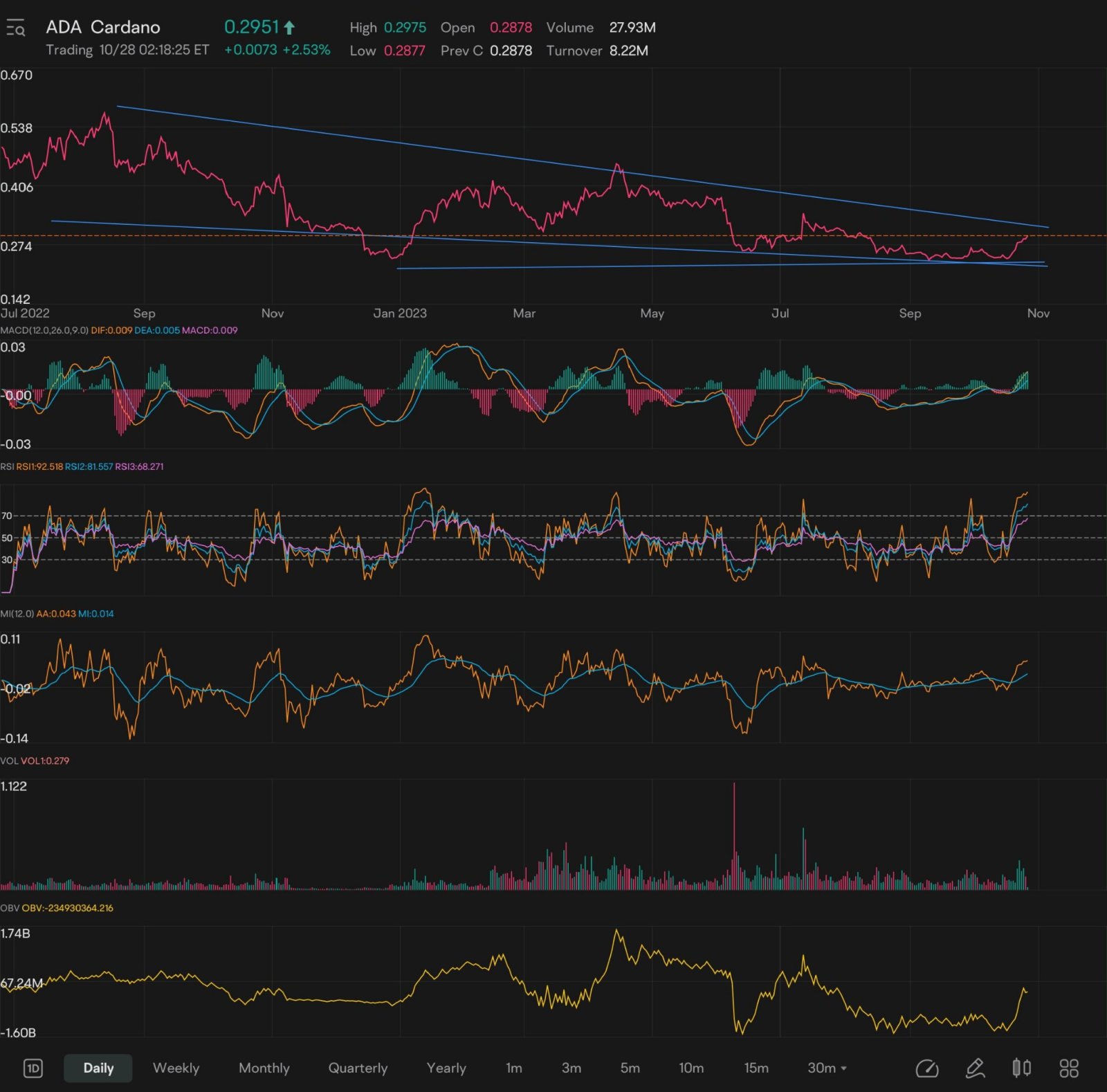Tap the Prev C 0.2878 value
1107x1092 pixels.
pos(511,51)
